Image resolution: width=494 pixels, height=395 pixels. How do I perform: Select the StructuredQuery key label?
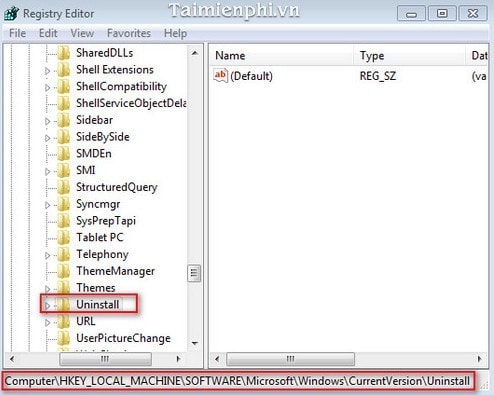pos(117,187)
